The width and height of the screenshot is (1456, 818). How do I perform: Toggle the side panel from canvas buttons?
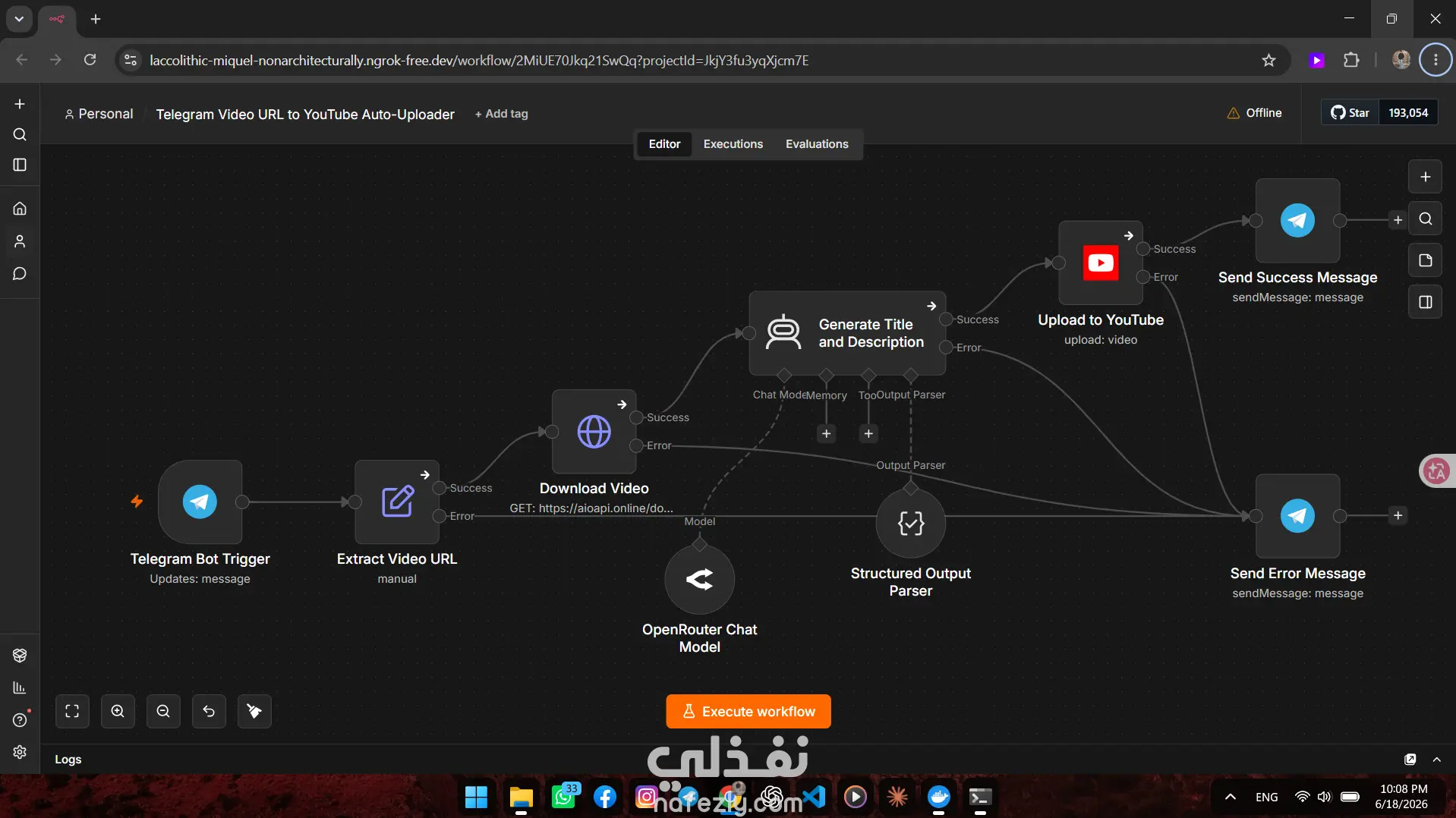click(1425, 302)
